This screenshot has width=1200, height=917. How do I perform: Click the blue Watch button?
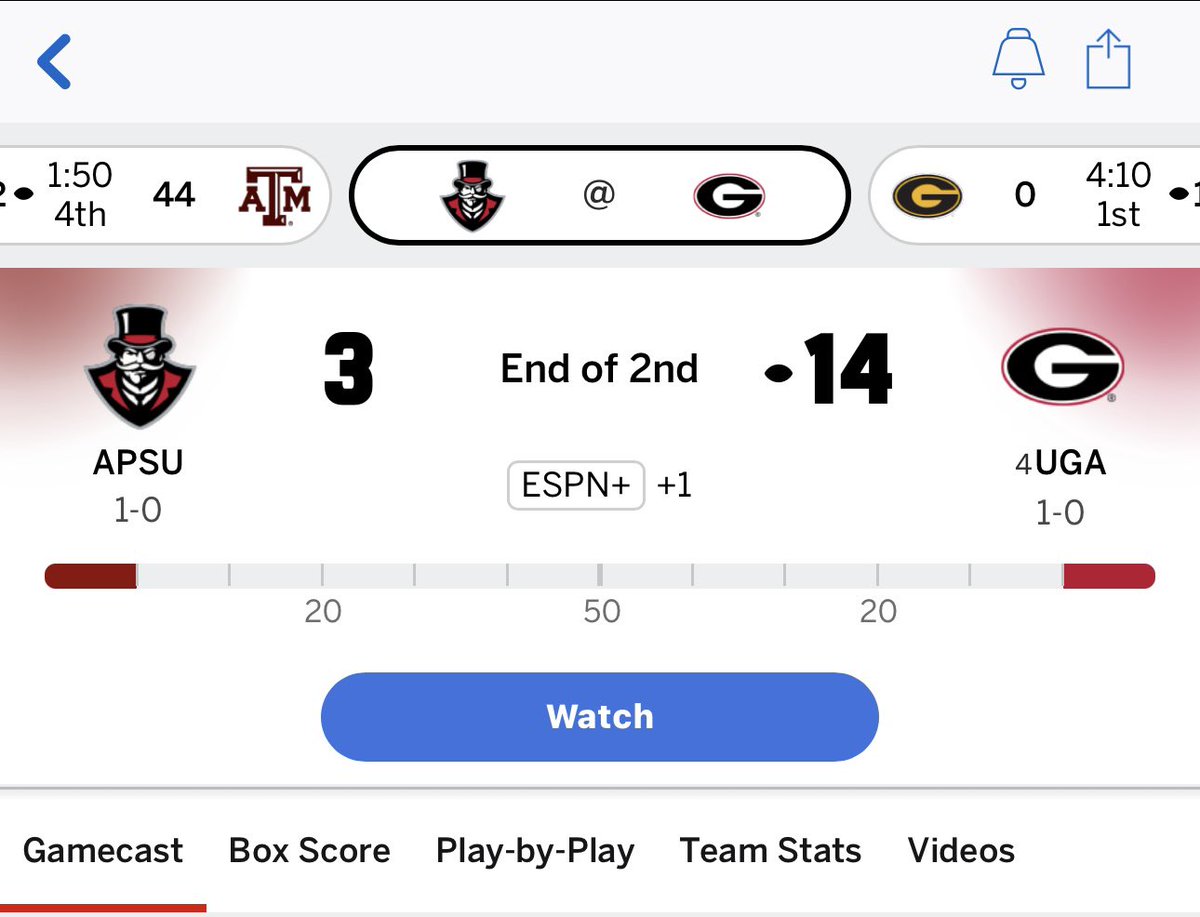coord(600,717)
